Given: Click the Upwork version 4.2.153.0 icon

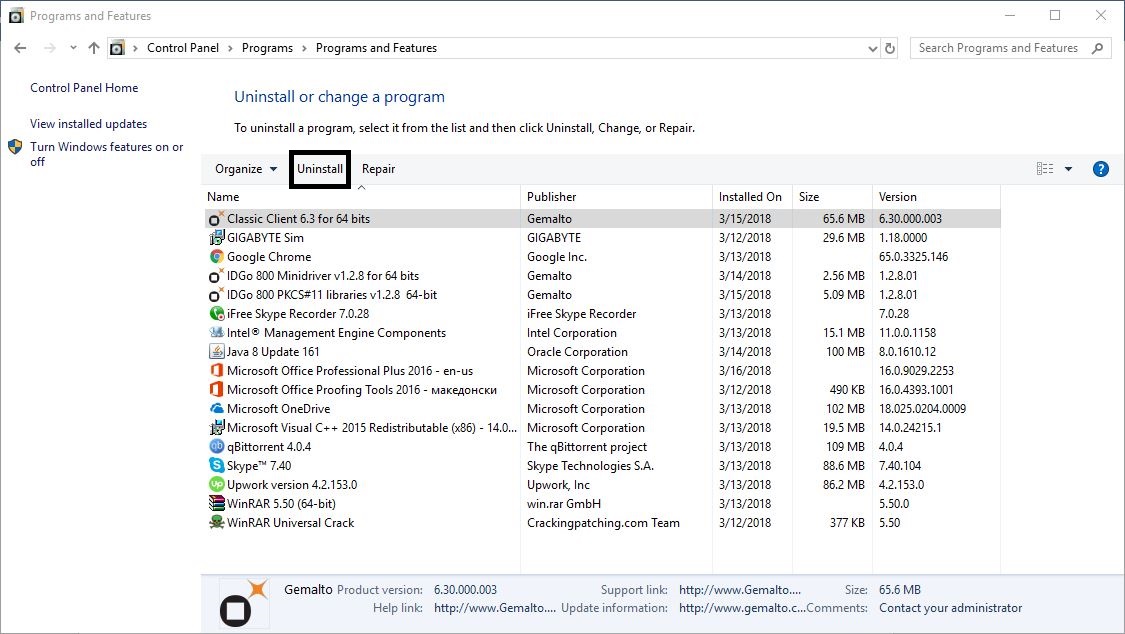Looking at the screenshot, I should click(x=216, y=484).
